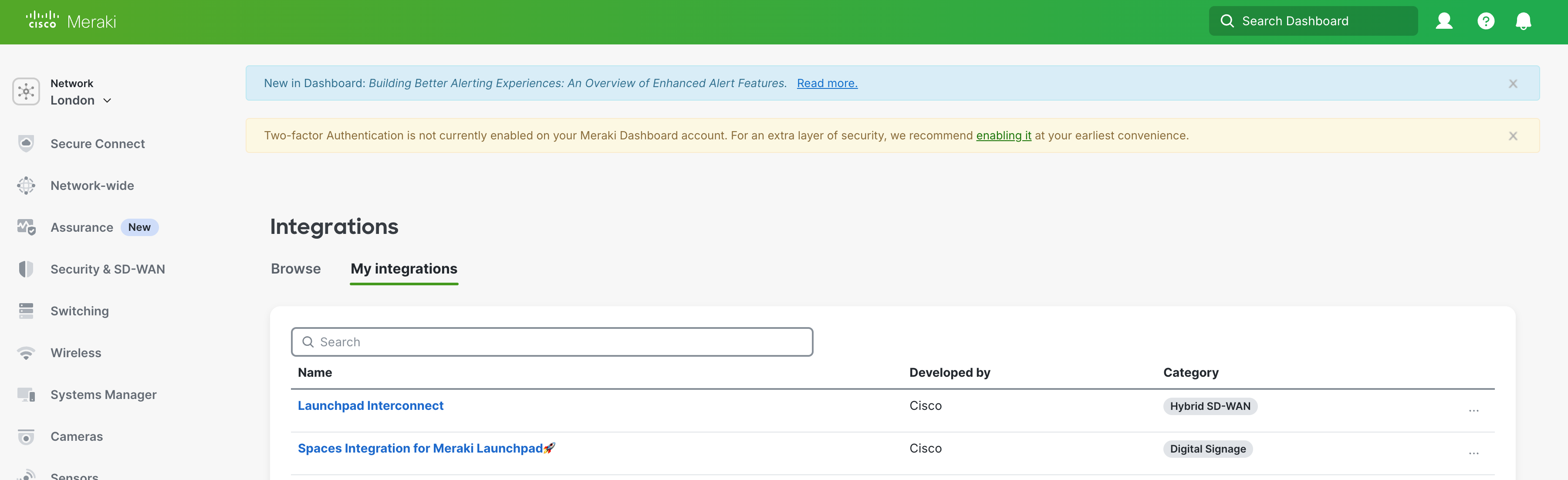Switch to the Browse tab
The image size is (1568, 480).
[x=296, y=269]
